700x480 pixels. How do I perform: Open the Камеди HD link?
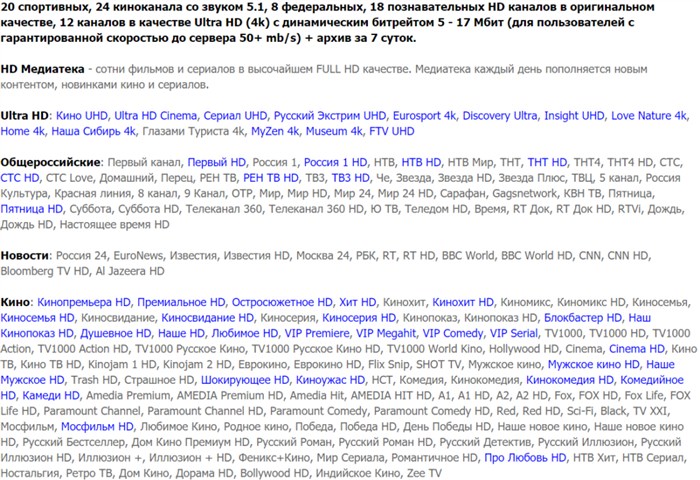click(51, 396)
